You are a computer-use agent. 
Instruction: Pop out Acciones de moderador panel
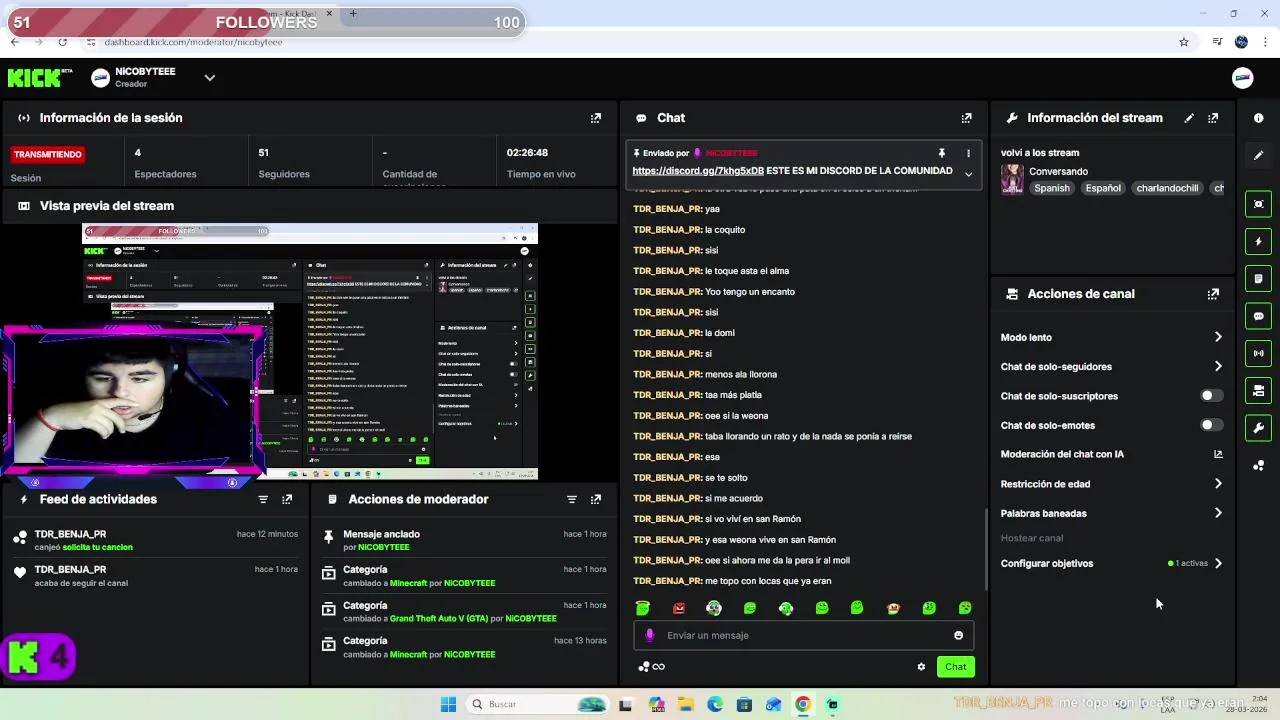click(596, 499)
